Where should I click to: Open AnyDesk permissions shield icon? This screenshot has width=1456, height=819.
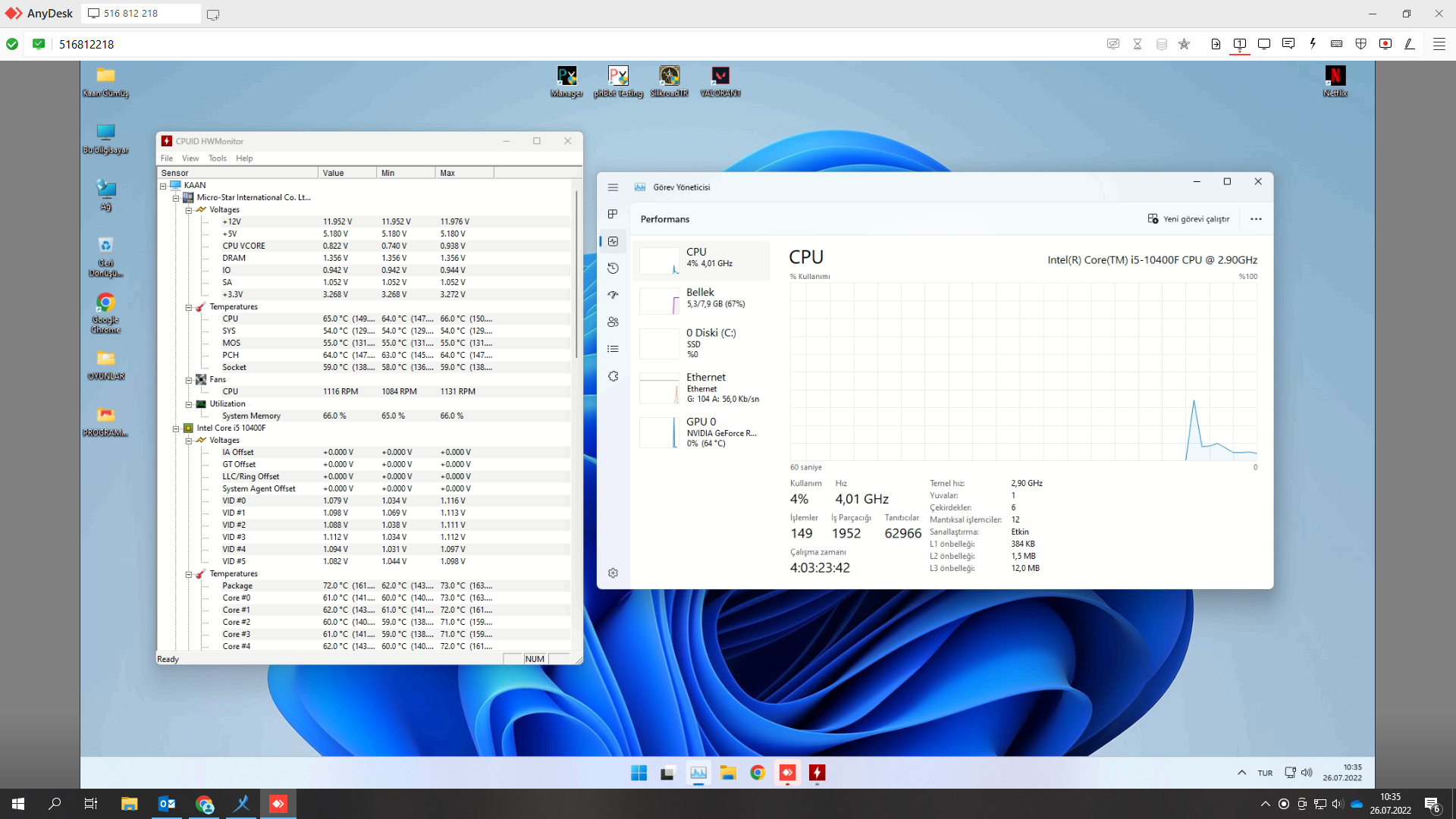pos(1361,44)
